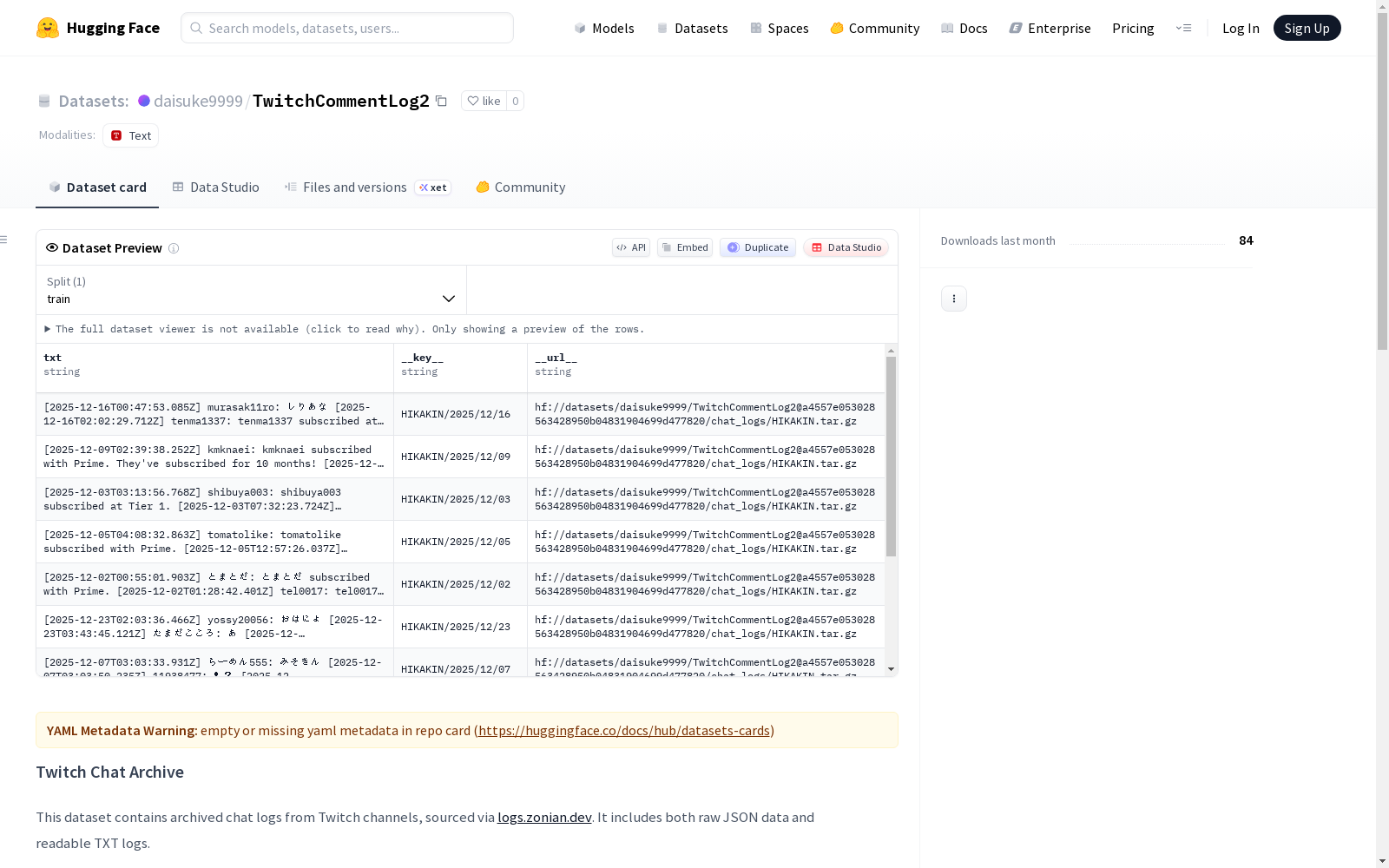
Task: Open Spaces in top navigation
Action: click(779, 28)
